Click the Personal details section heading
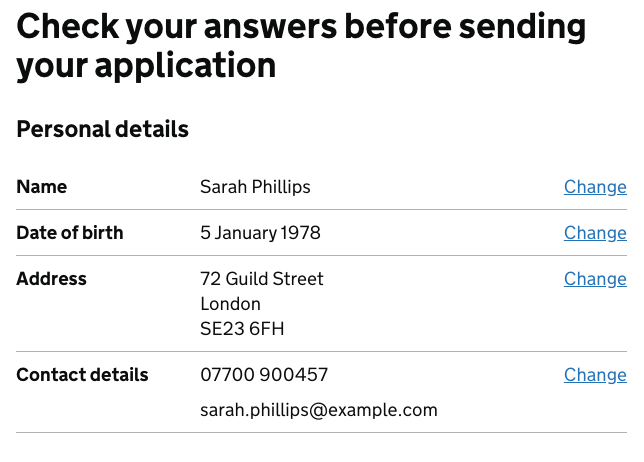Screen dimensions: 644x462 pos(103,129)
